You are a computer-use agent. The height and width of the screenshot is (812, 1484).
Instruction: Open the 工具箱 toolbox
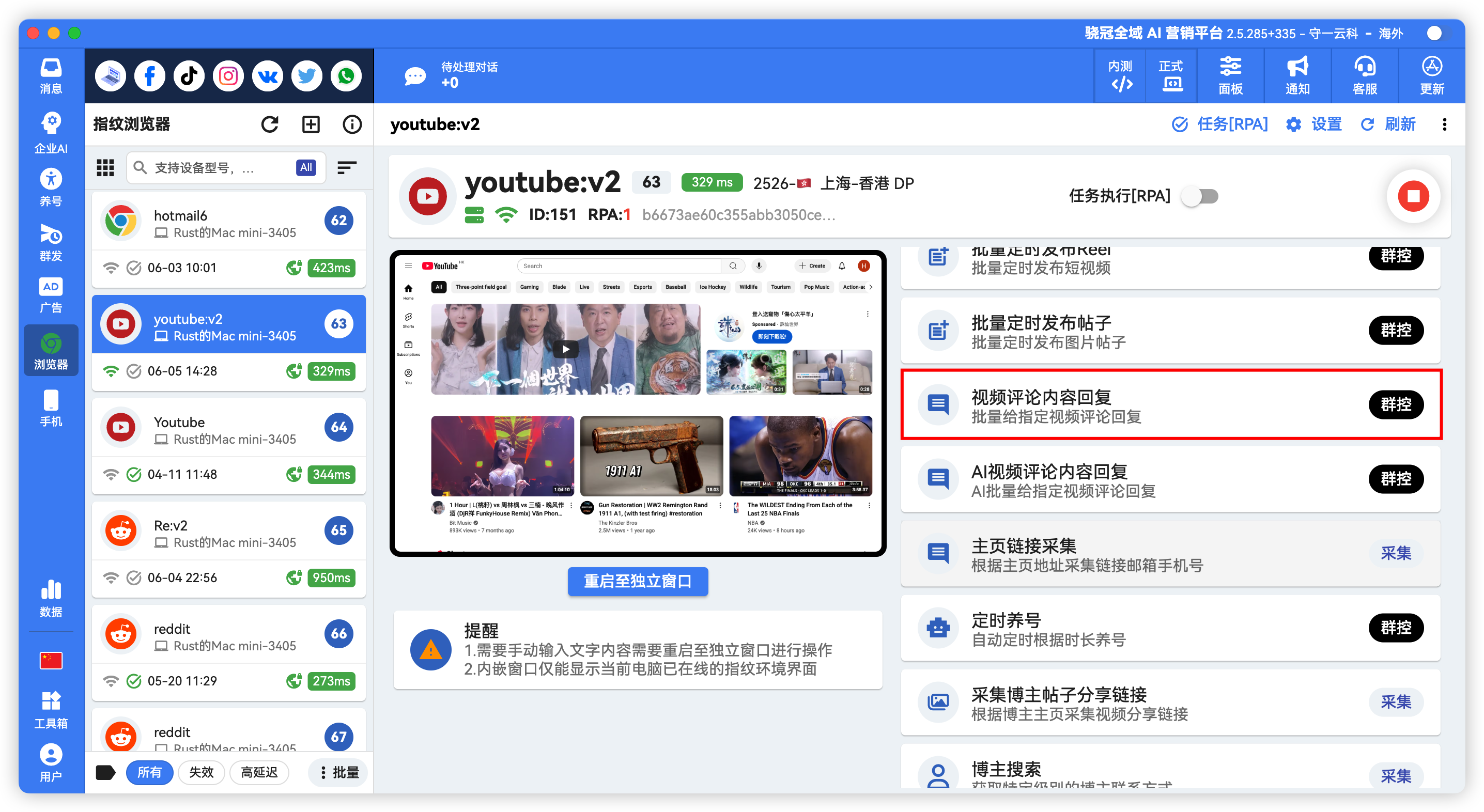[51, 710]
